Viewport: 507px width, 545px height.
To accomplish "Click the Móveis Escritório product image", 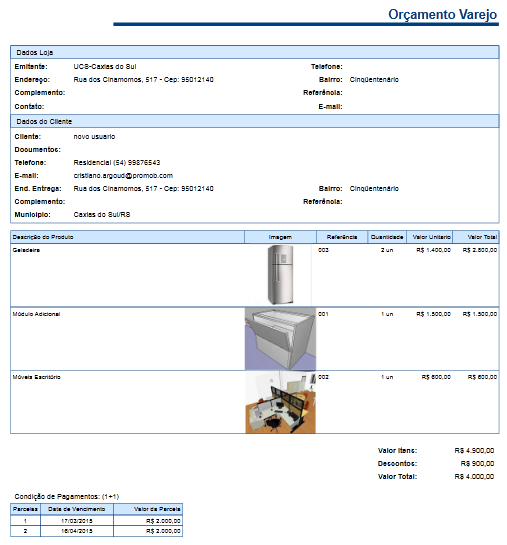I will click(x=280, y=402).
